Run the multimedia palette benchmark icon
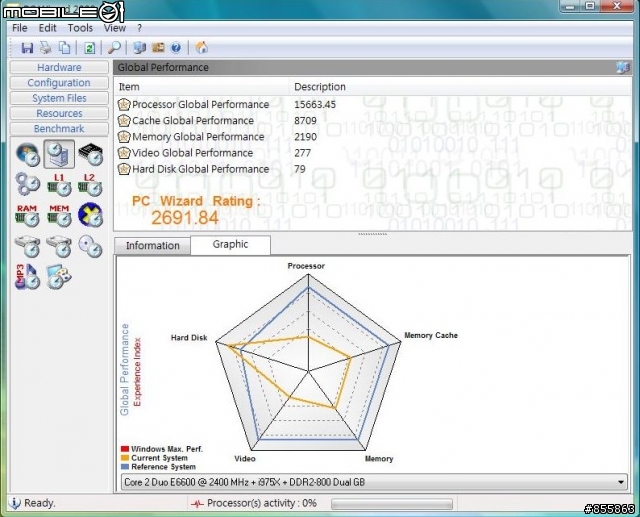This screenshot has height=517, width=640. pyautogui.click(x=59, y=277)
